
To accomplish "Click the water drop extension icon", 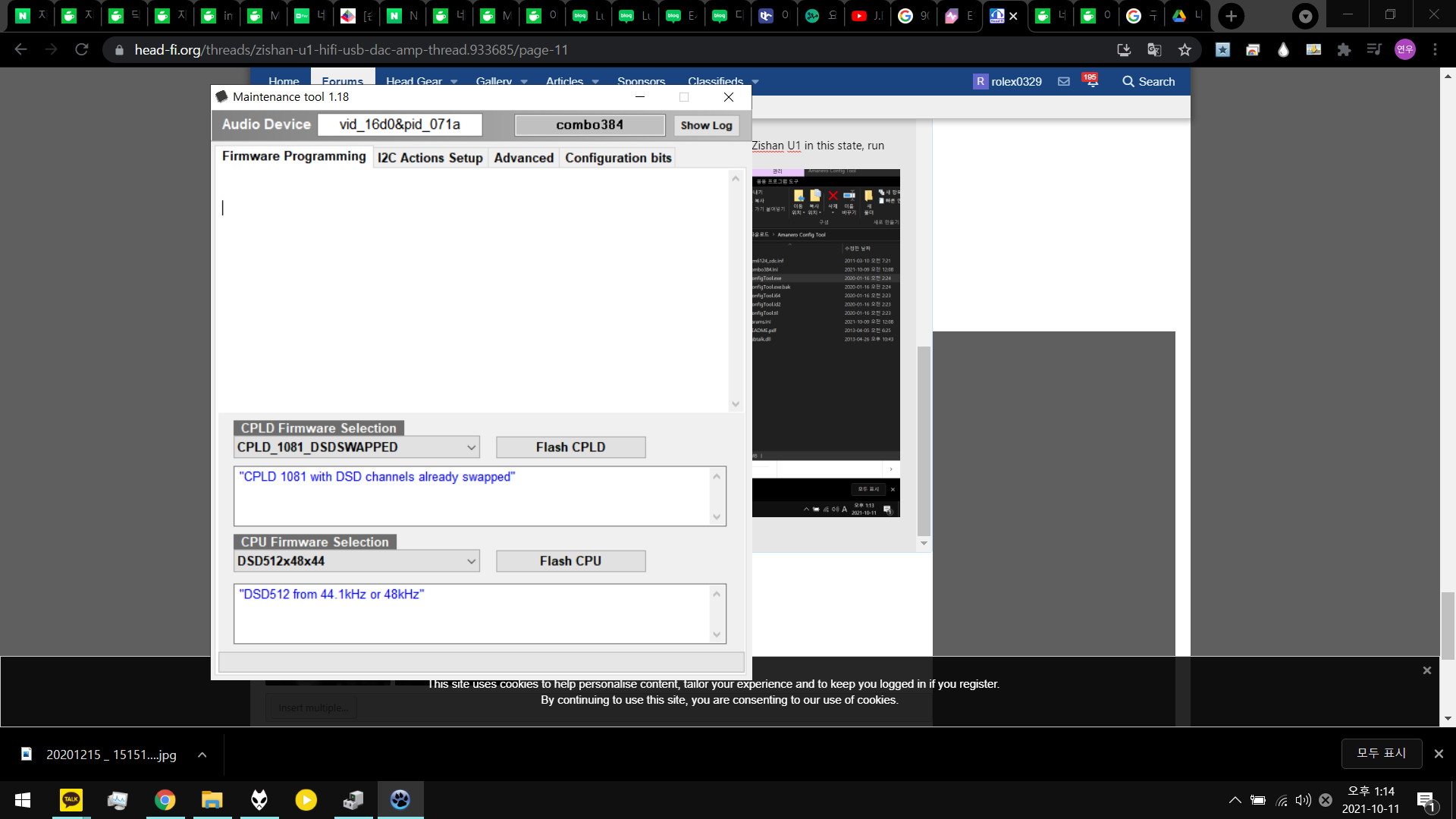I will click(1283, 49).
